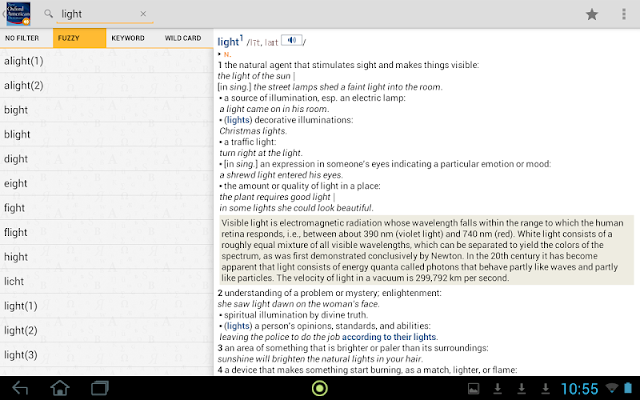The height and width of the screenshot is (400, 640).
Task: Open the third download notification icon
Action: click(545, 389)
